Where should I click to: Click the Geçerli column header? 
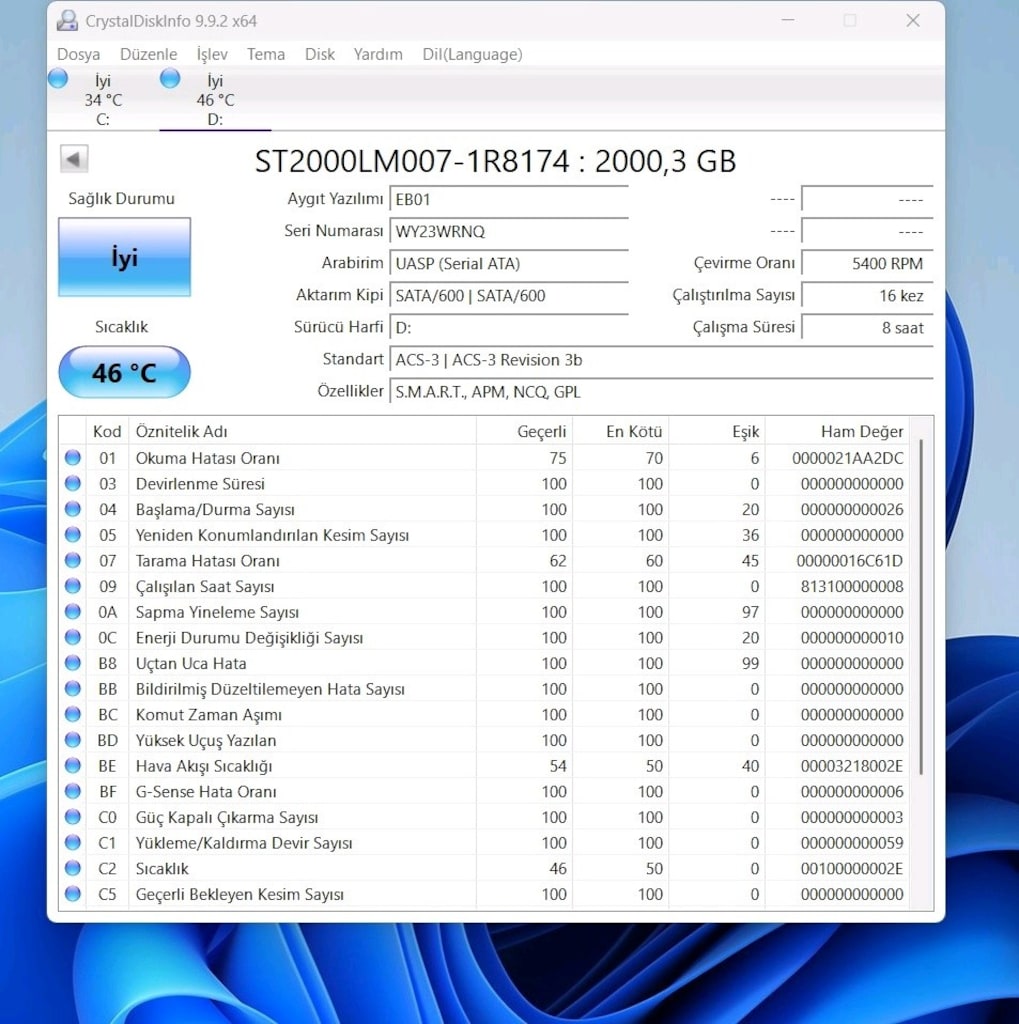tap(525, 431)
